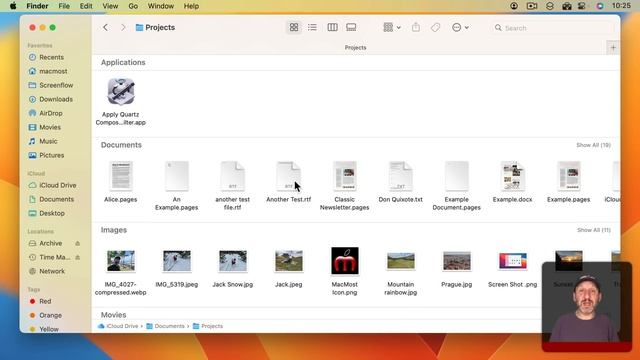Open the Action ellipsis menu
The image size is (640, 360).
click(x=460, y=27)
